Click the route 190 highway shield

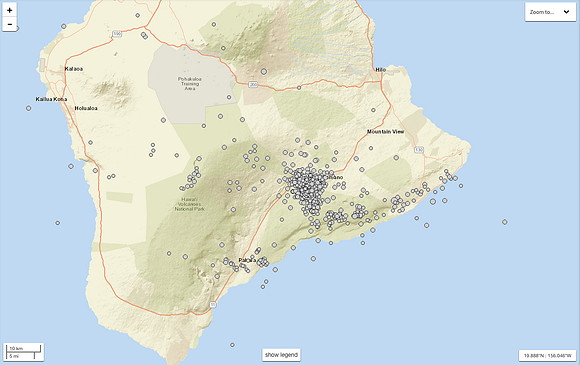[117, 34]
